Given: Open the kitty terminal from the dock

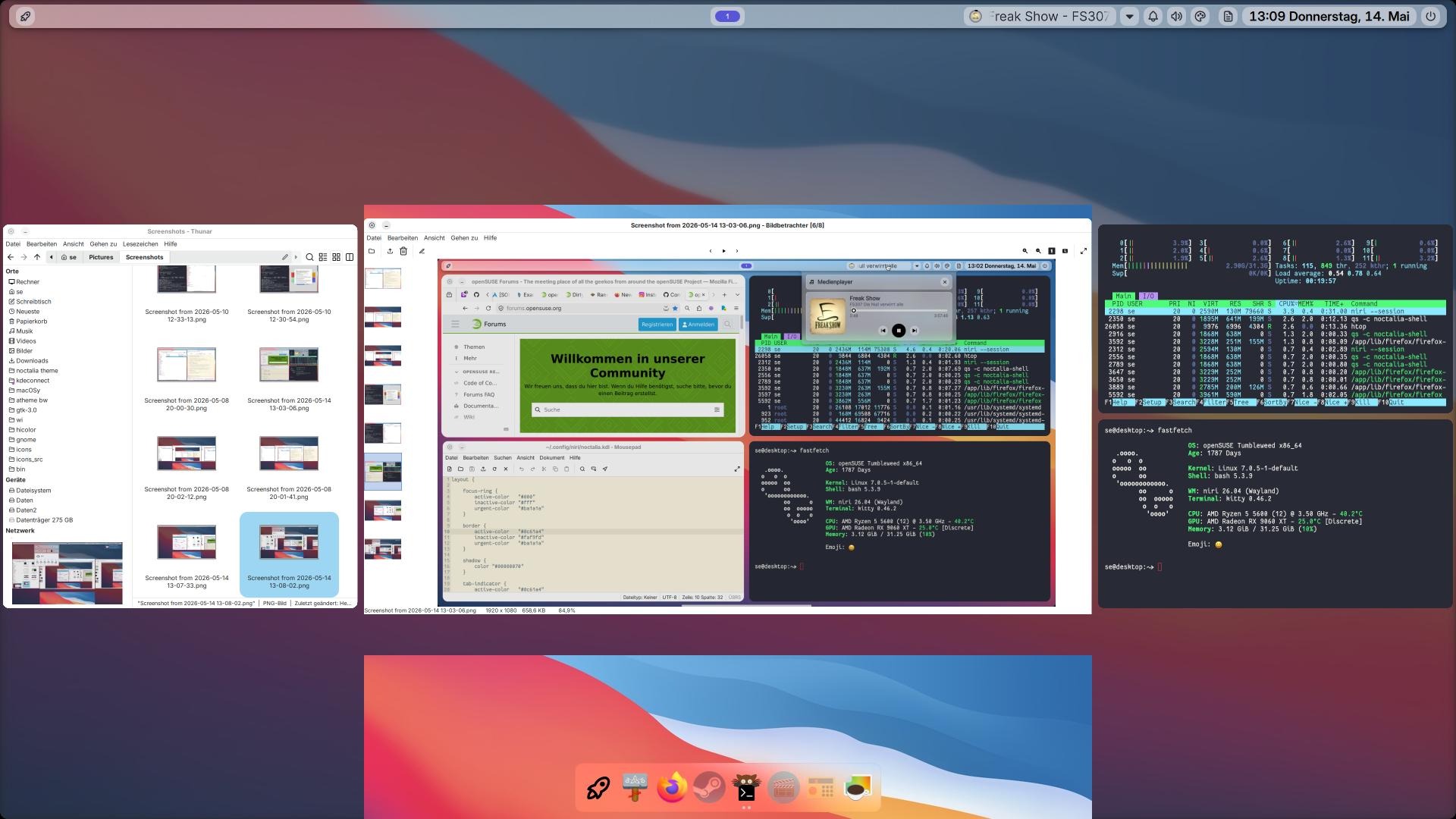Looking at the screenshot, I should (746, 788).
